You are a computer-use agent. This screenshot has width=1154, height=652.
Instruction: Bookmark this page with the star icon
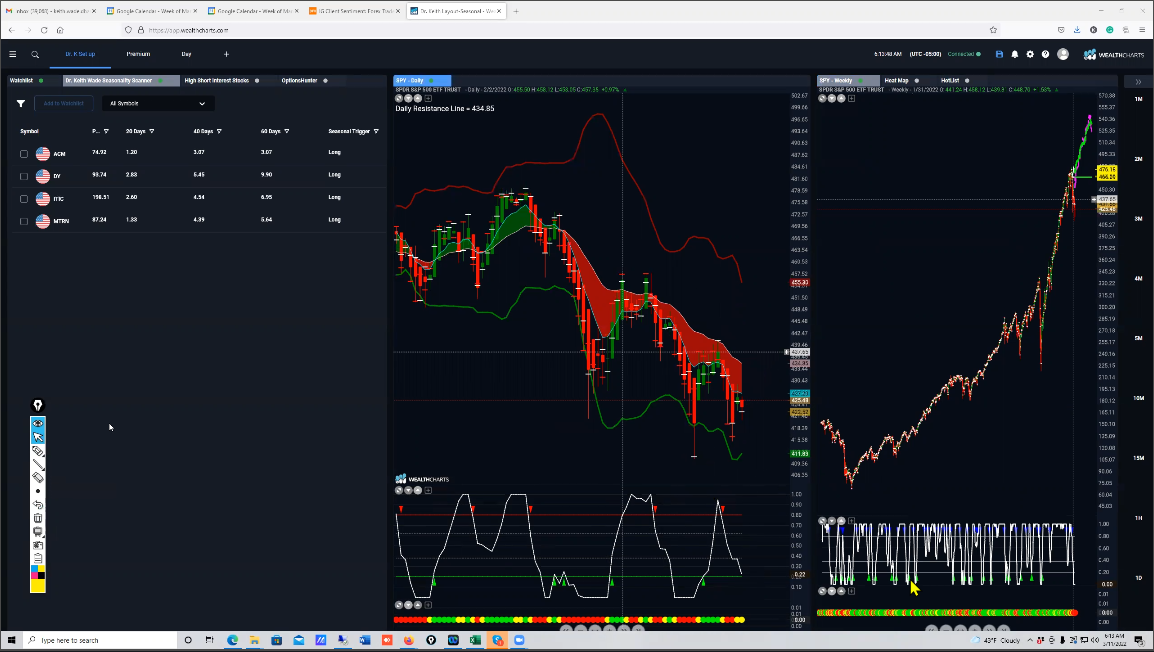[993, 30]
